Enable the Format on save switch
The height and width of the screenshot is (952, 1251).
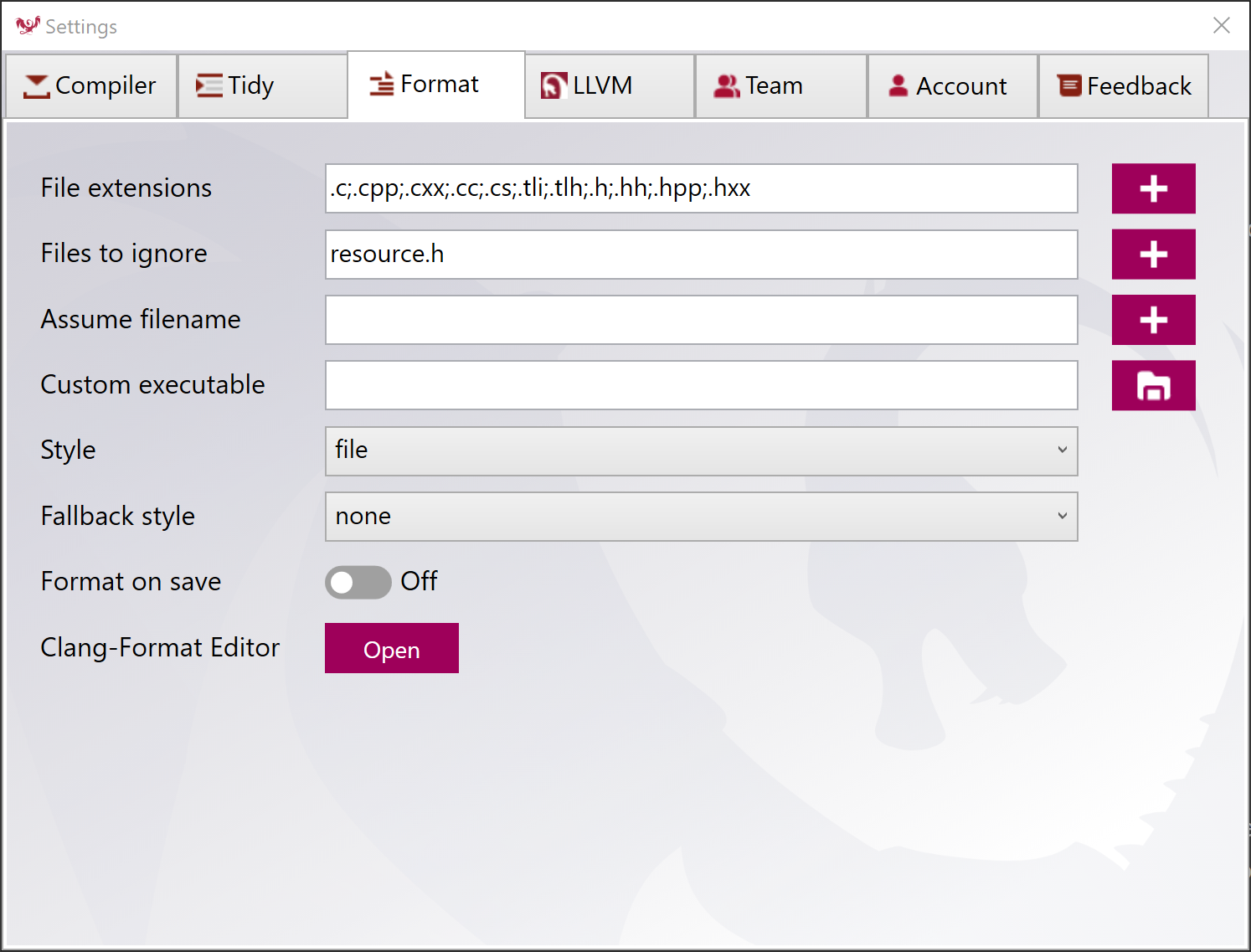(358, 582)
